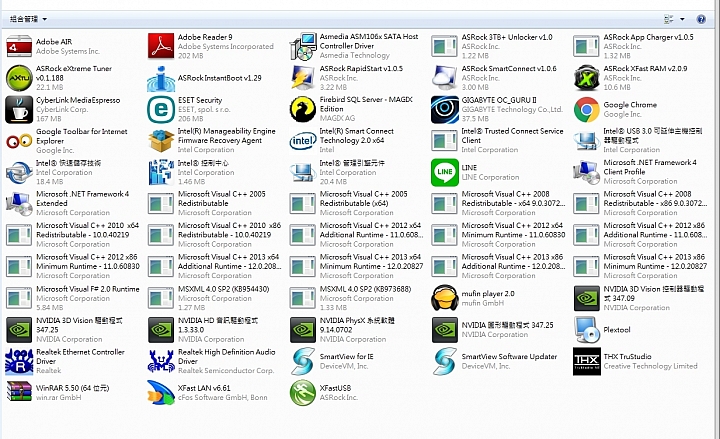Viewport: 720px width, 439px height.
Task: Click the ASRock InstantBoot icon
Action: tap(161, 78)
